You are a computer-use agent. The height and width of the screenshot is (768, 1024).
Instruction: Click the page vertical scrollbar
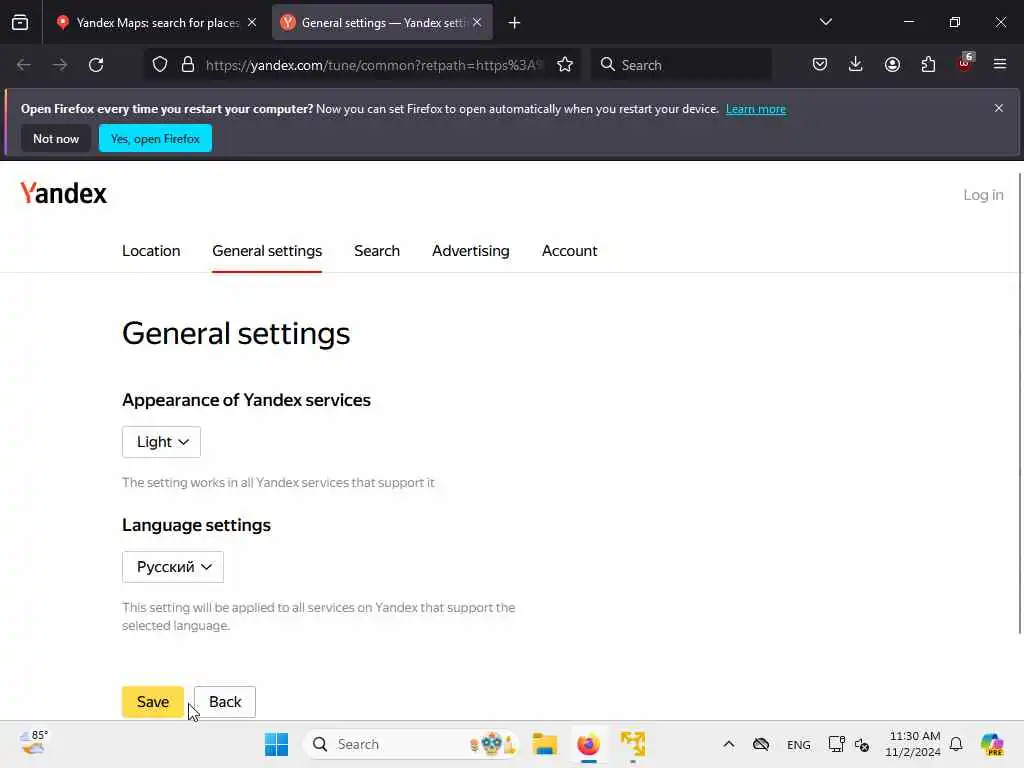[1019, 403]
